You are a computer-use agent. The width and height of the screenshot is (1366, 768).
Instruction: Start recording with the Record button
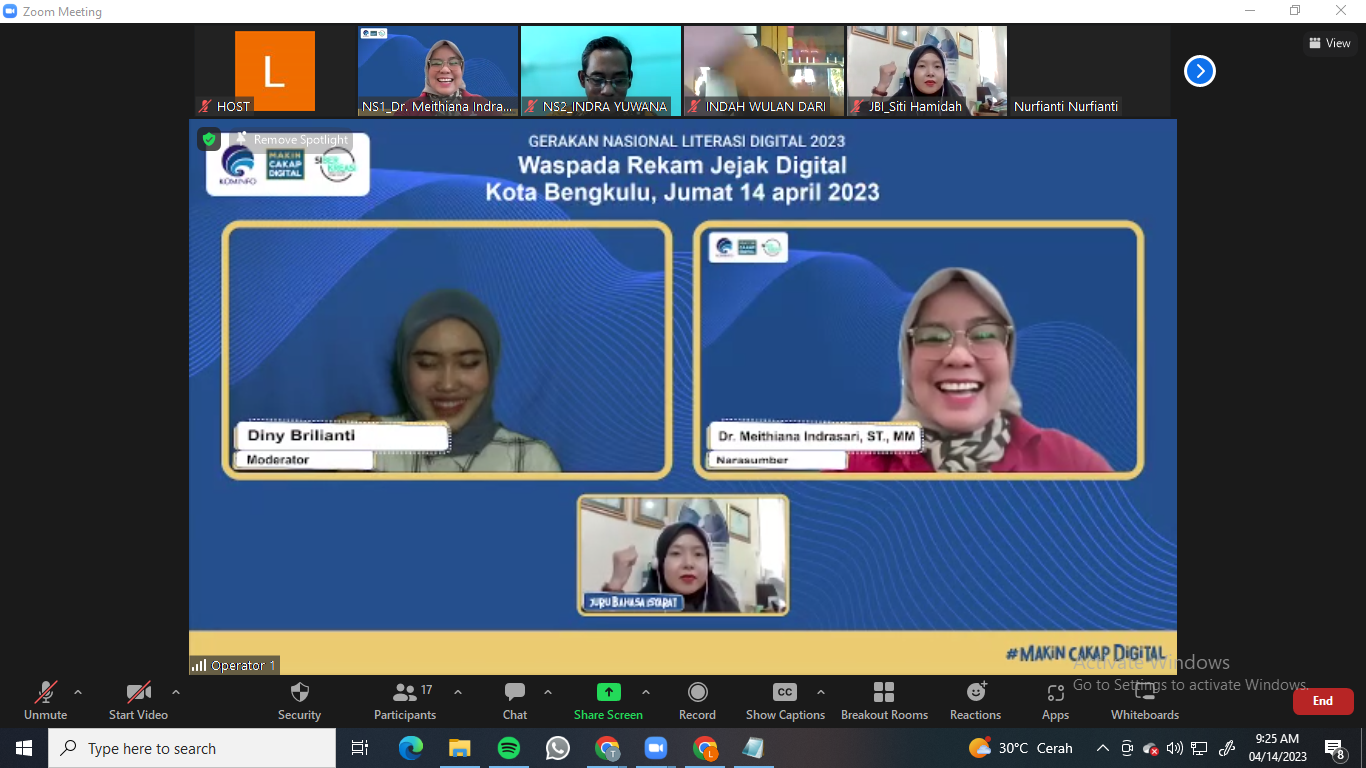[697, 700]
